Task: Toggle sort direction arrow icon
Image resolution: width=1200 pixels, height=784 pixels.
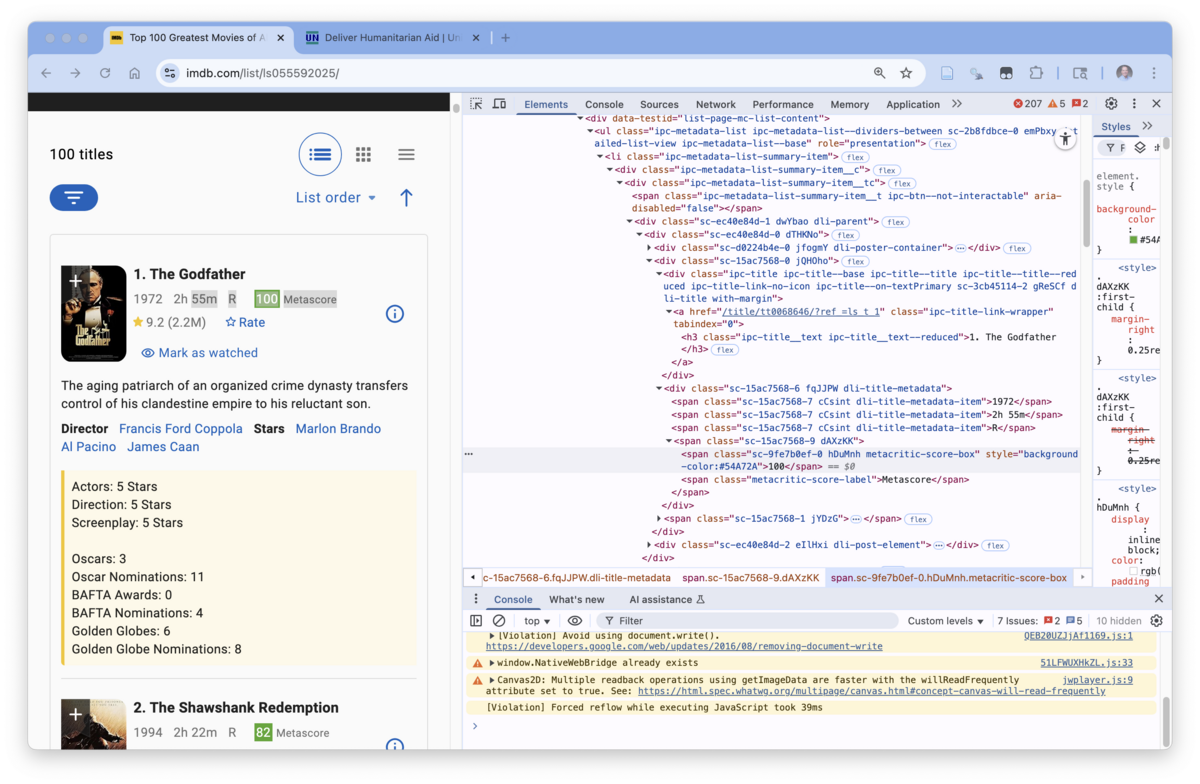Action: click(406, 198)
